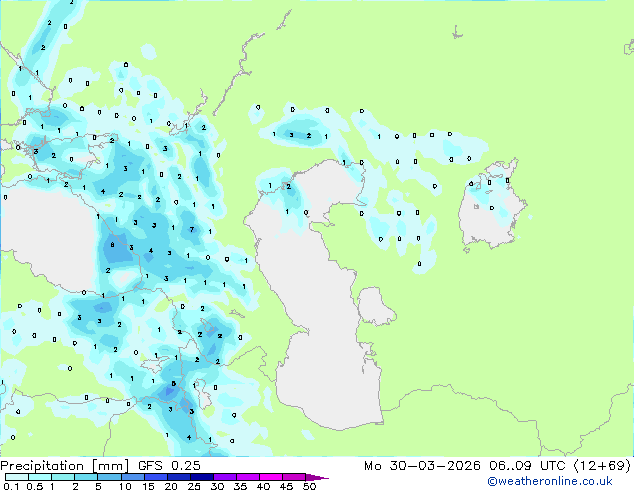Click the date "Mo 30-03-2026"
Viewport: 634px width, 490px height.
(422, 466)
